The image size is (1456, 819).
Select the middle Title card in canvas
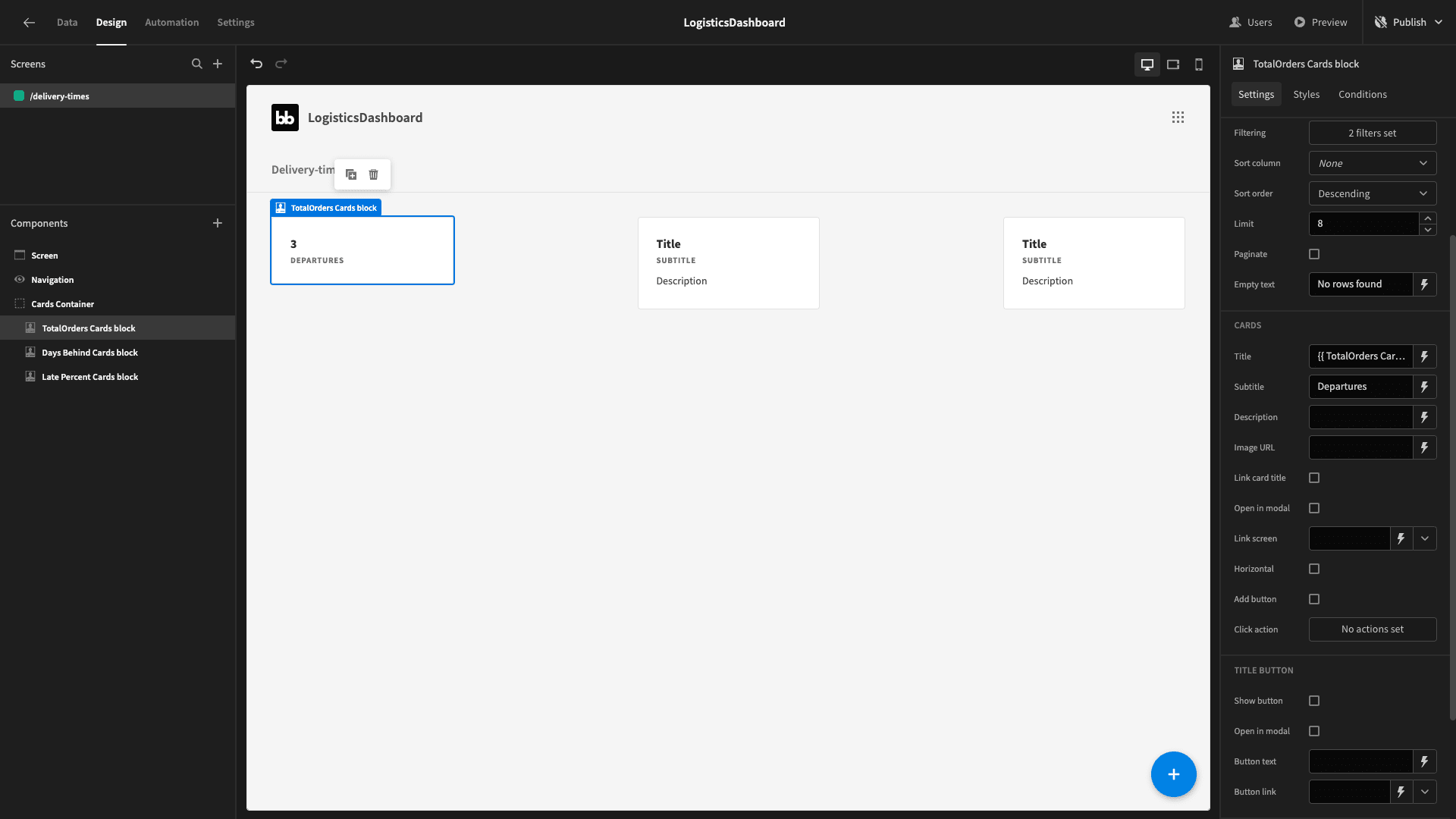[x=728, y=263]
